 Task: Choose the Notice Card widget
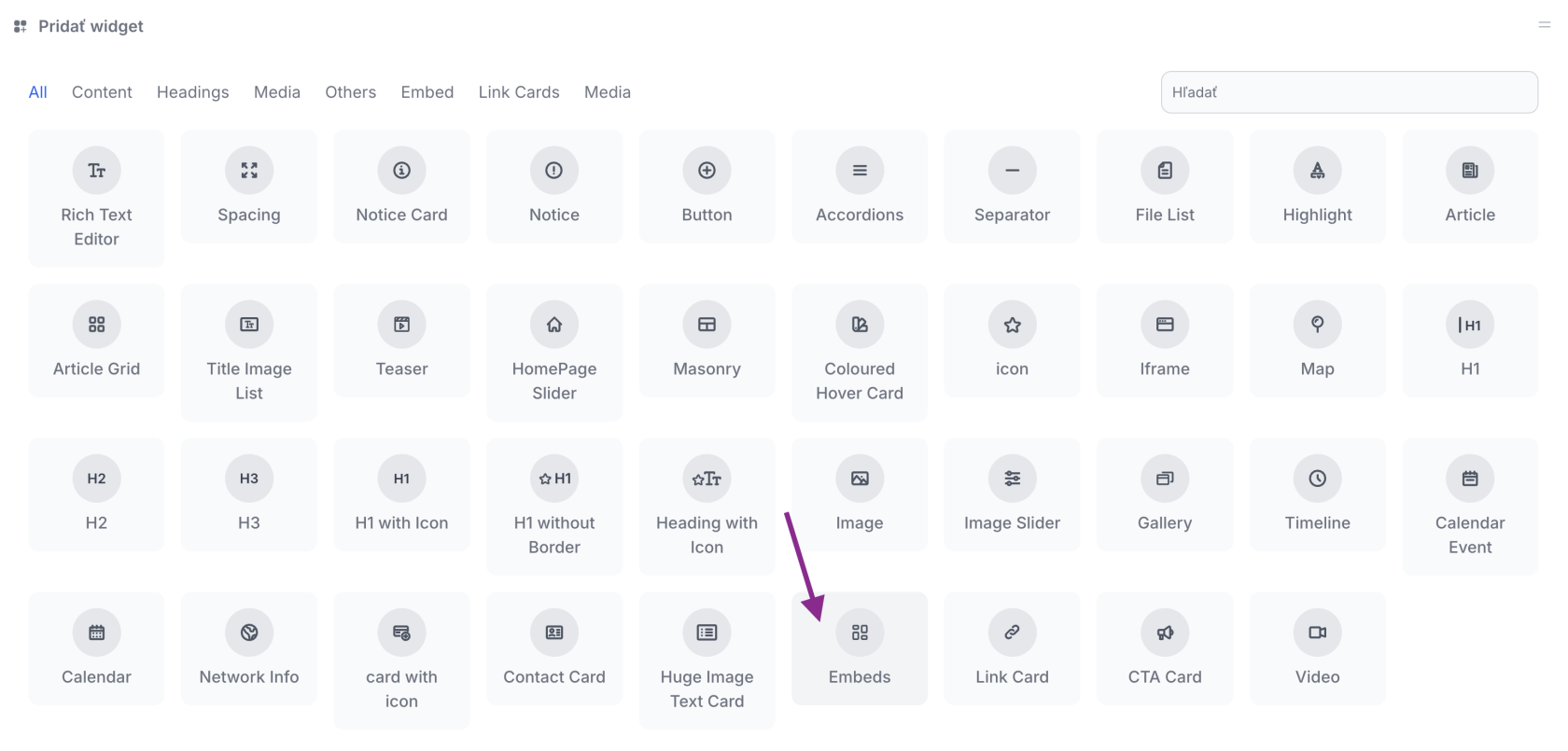[x=401, y=187]
